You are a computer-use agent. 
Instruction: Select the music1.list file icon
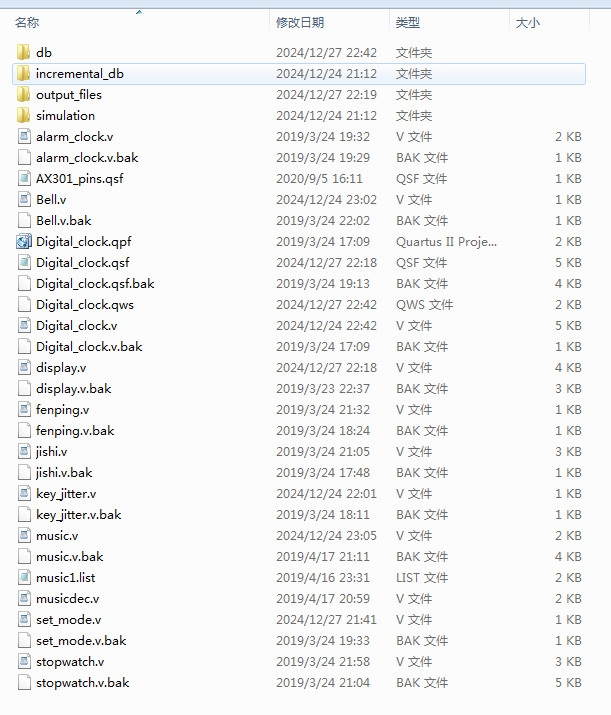24,577
